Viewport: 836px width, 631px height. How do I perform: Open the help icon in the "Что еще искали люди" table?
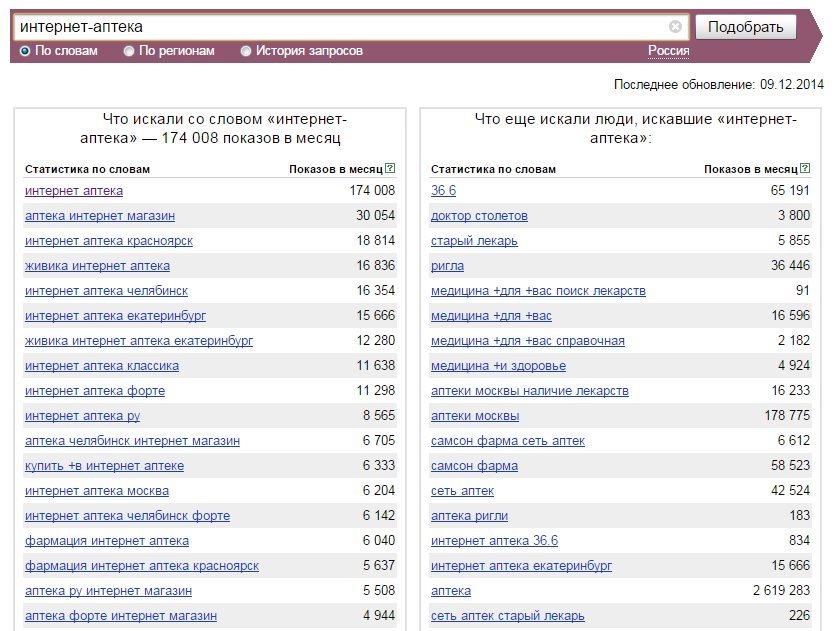point(805,168)
